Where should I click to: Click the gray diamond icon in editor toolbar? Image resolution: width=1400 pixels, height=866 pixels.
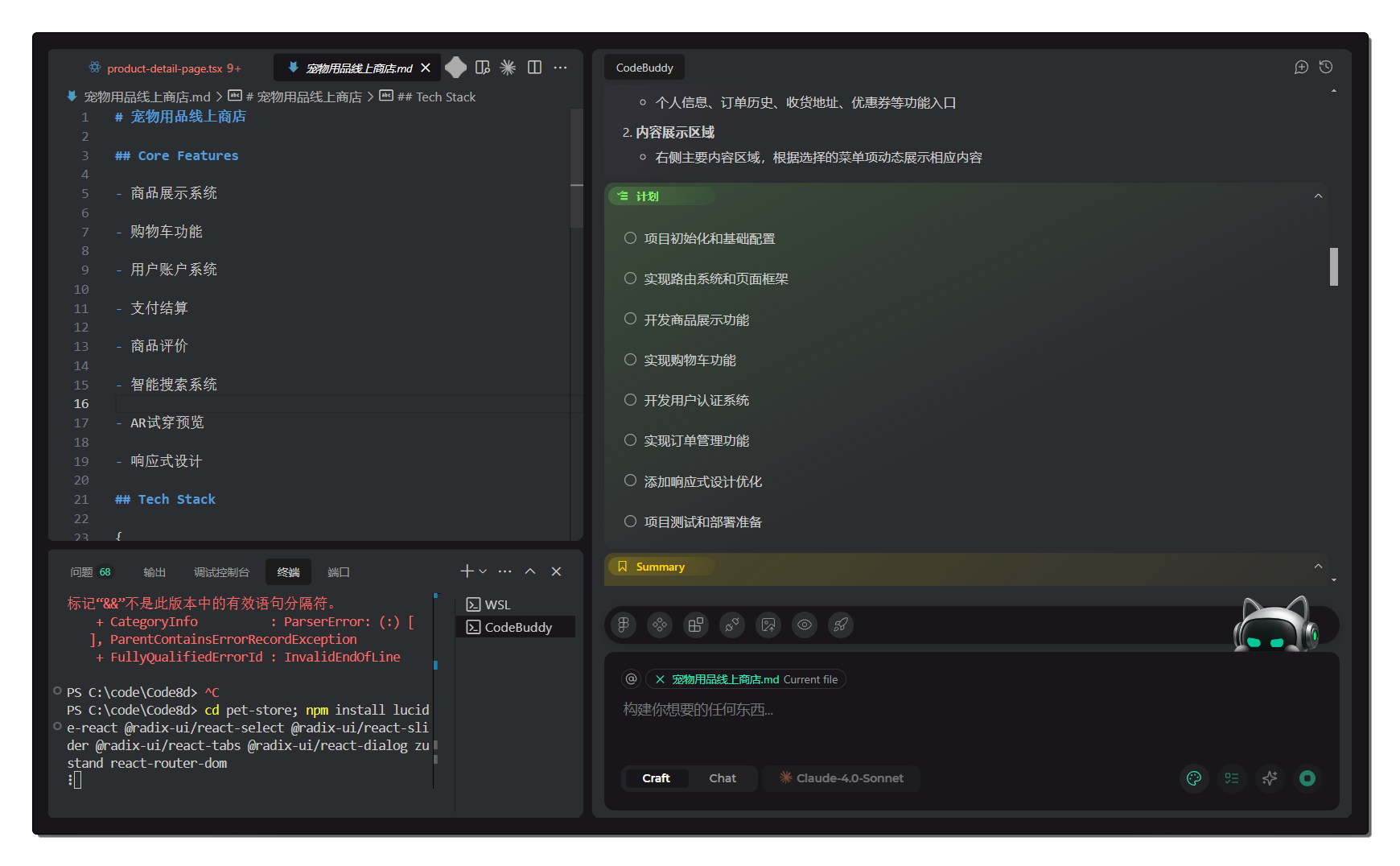[455, 68]
